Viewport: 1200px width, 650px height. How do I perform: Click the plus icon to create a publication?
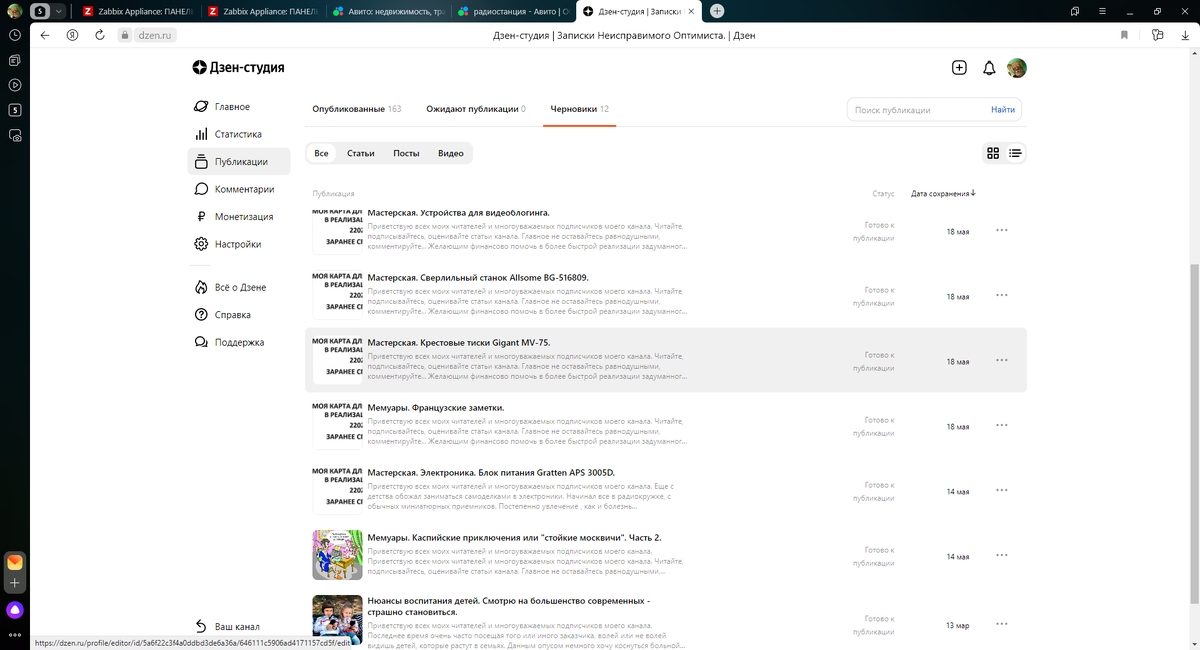[x=959, y=68]
